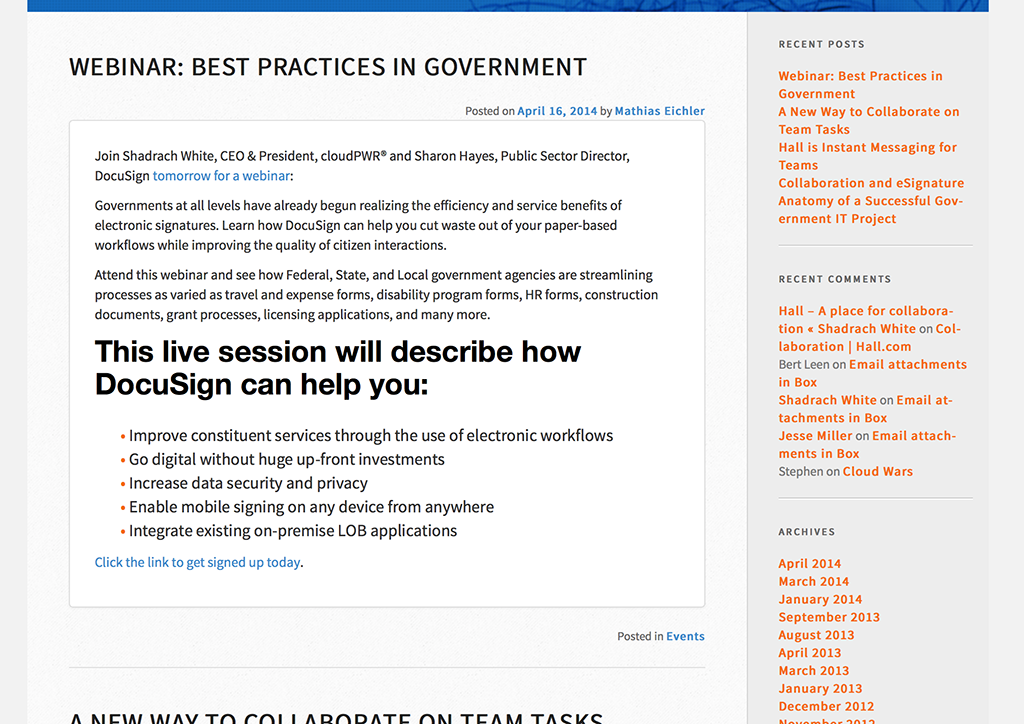Click commenter name 'Stephen' in Recent Comments
The image size is (1024, 724).
801,471
